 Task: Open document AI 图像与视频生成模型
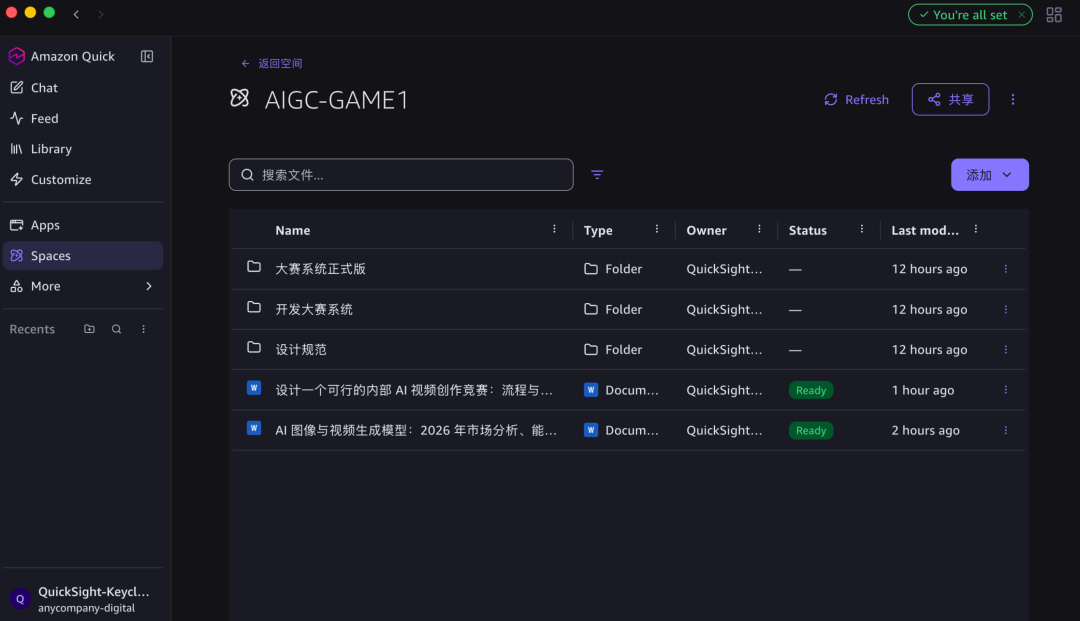(416, 431)
